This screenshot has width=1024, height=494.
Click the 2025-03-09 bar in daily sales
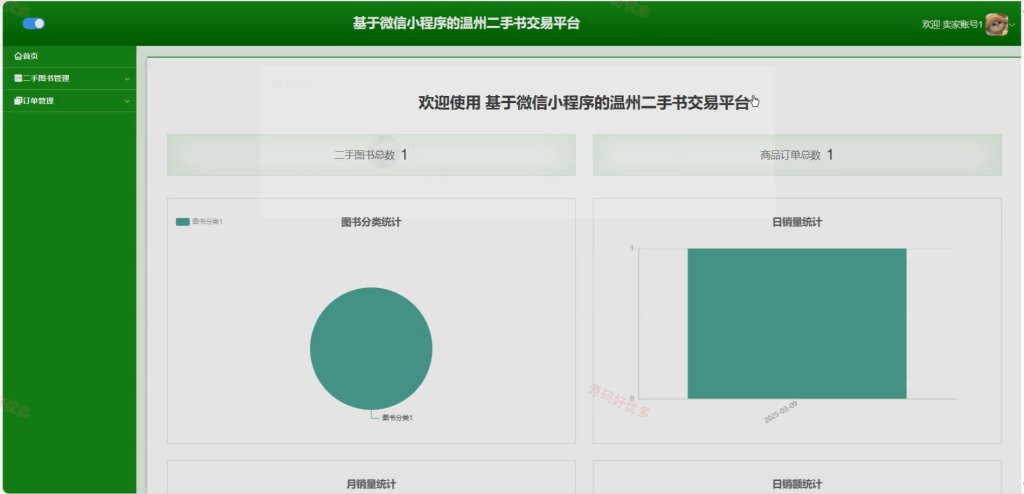(797, 323)
